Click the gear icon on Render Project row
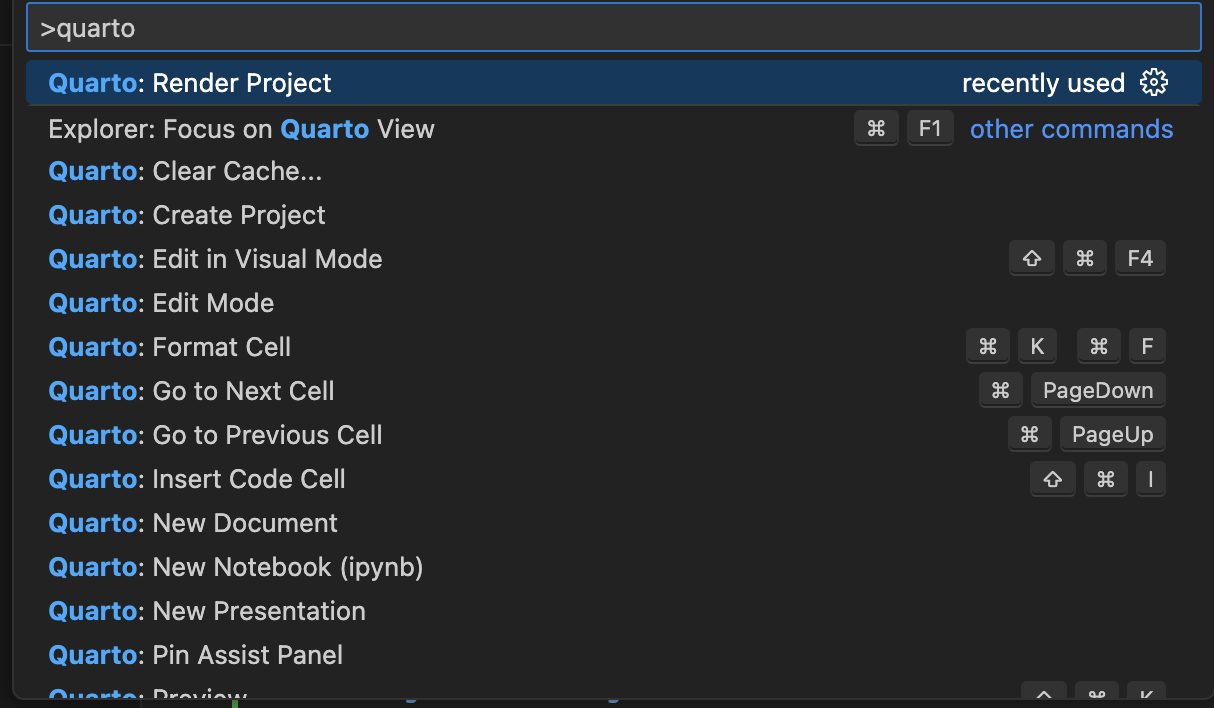 (1154, 83)
